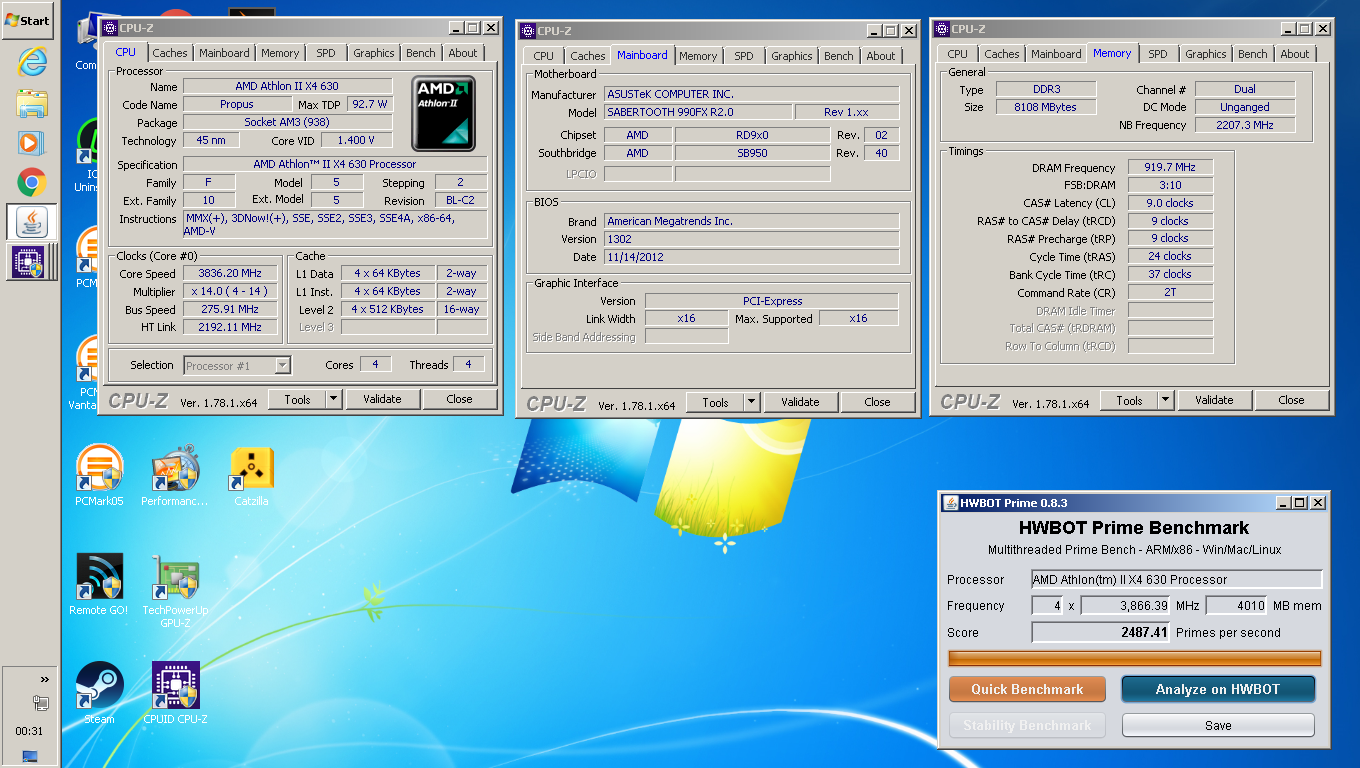Click DRAM Frequency value 919.7 MHz
The image size is (1360, 768).
coord(1170,167)
